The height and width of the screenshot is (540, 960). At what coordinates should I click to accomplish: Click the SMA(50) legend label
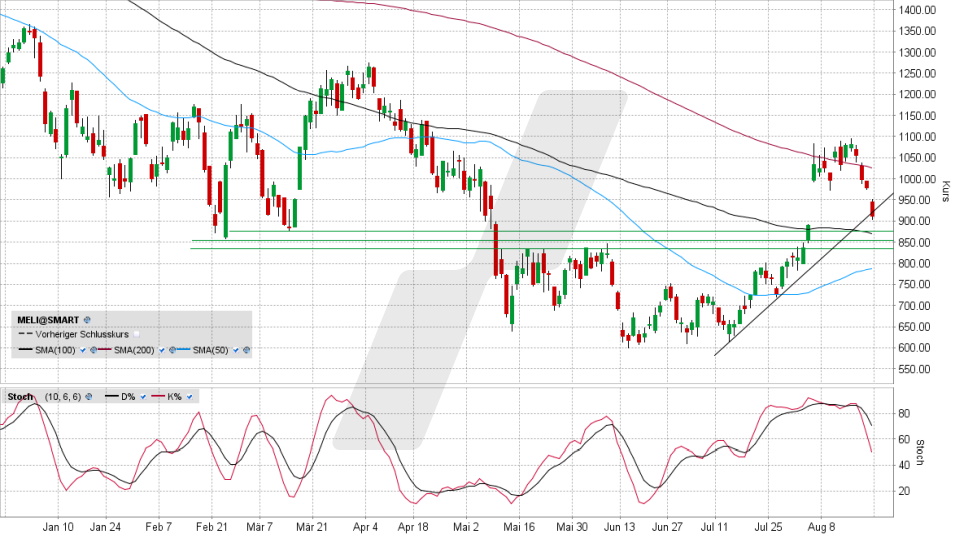pyautogui.click(x=211, y=350)
